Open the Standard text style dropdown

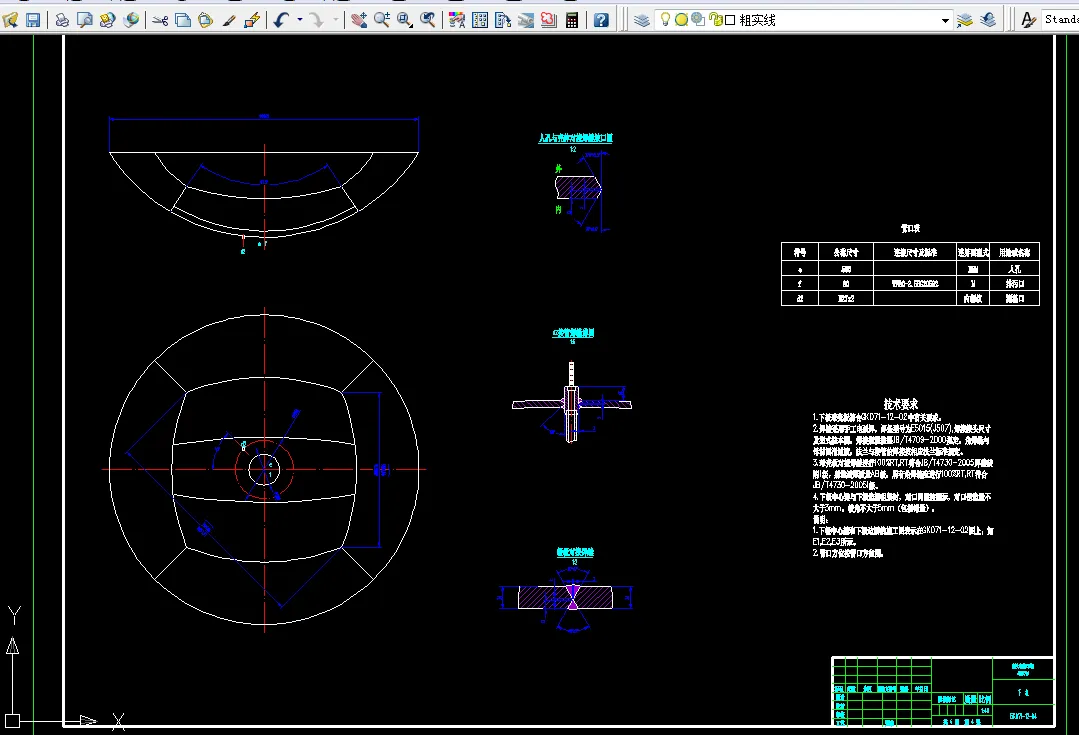click(x=1060, y=20)
